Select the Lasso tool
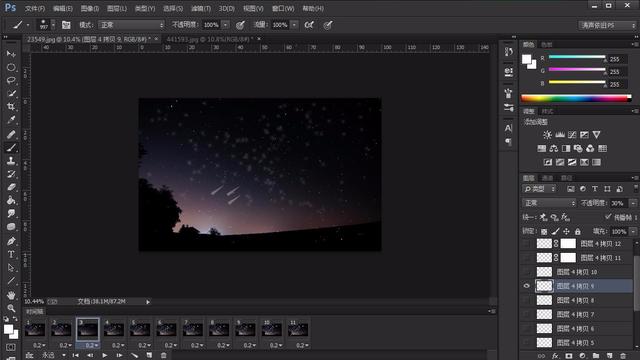The height and width of the screenshot is (360, 640). click(x=11, y=80)
